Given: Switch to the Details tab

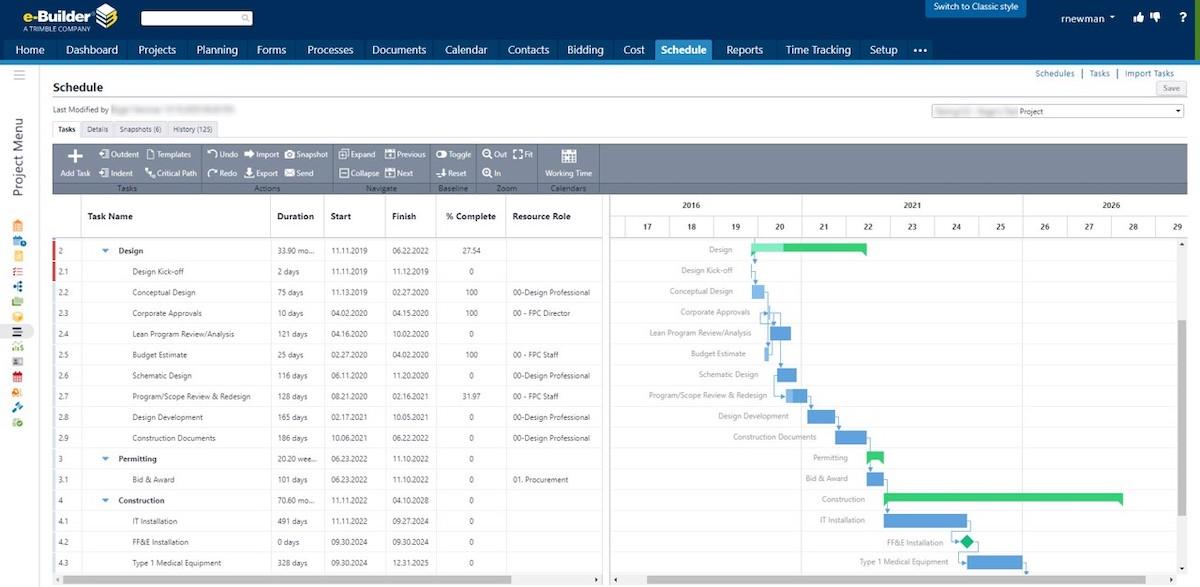Looking at the screenshot, I should pos(97,129).
